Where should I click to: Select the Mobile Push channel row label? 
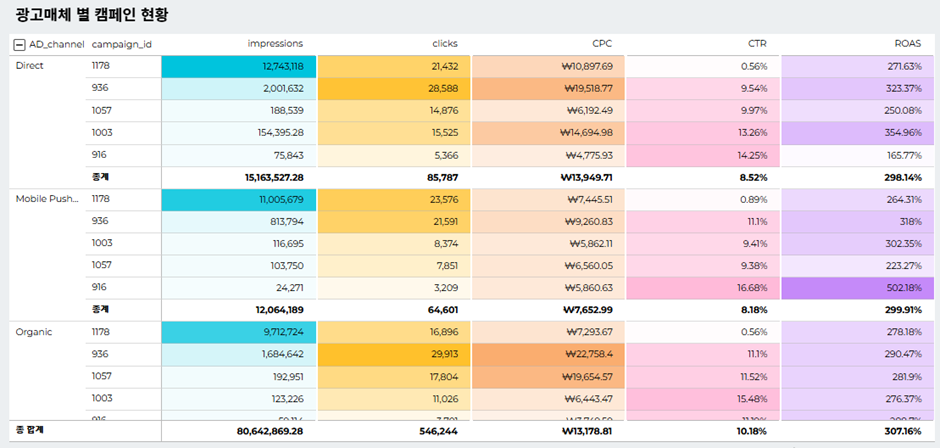46,199
